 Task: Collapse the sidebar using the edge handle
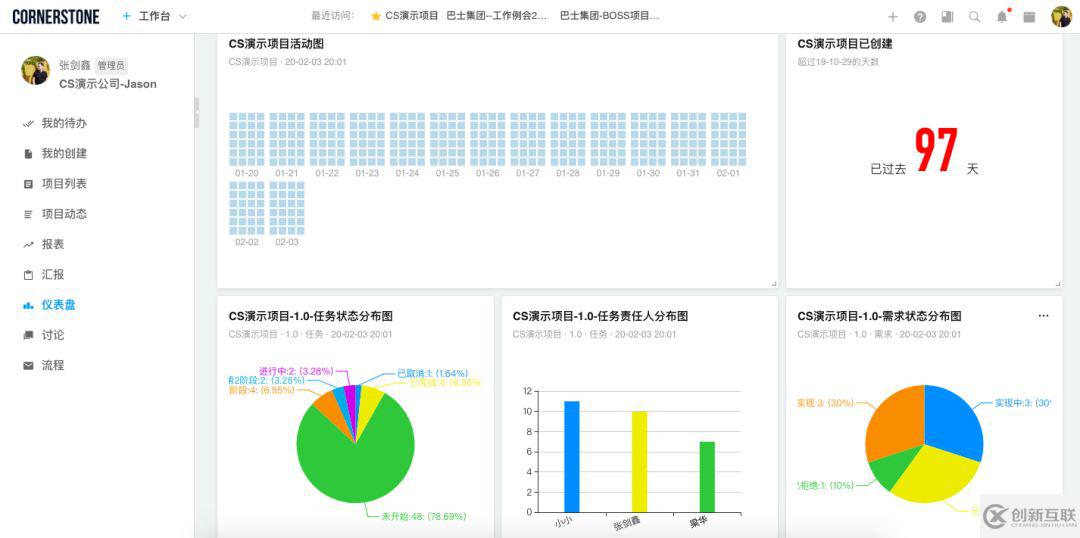point(197,112)
